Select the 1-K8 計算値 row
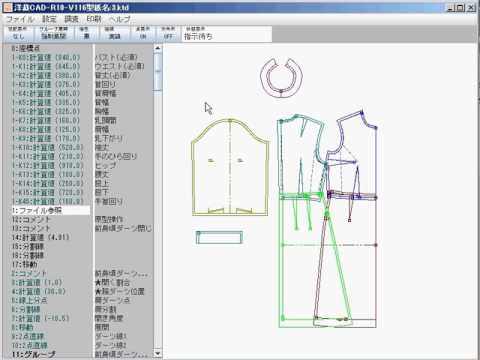The width and height of the screenshot is (480, 360). (46, 130)
